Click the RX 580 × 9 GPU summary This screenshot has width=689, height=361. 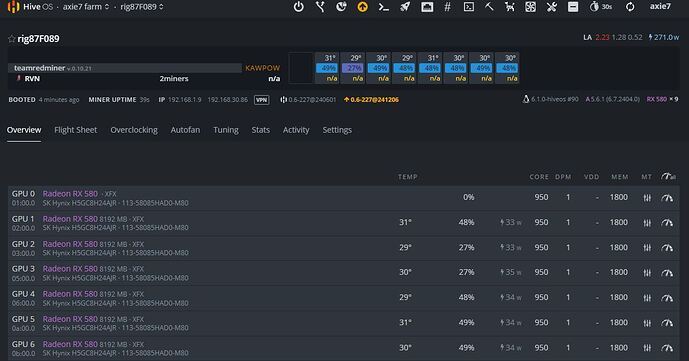pyautogui.click(x=662, y=100)
